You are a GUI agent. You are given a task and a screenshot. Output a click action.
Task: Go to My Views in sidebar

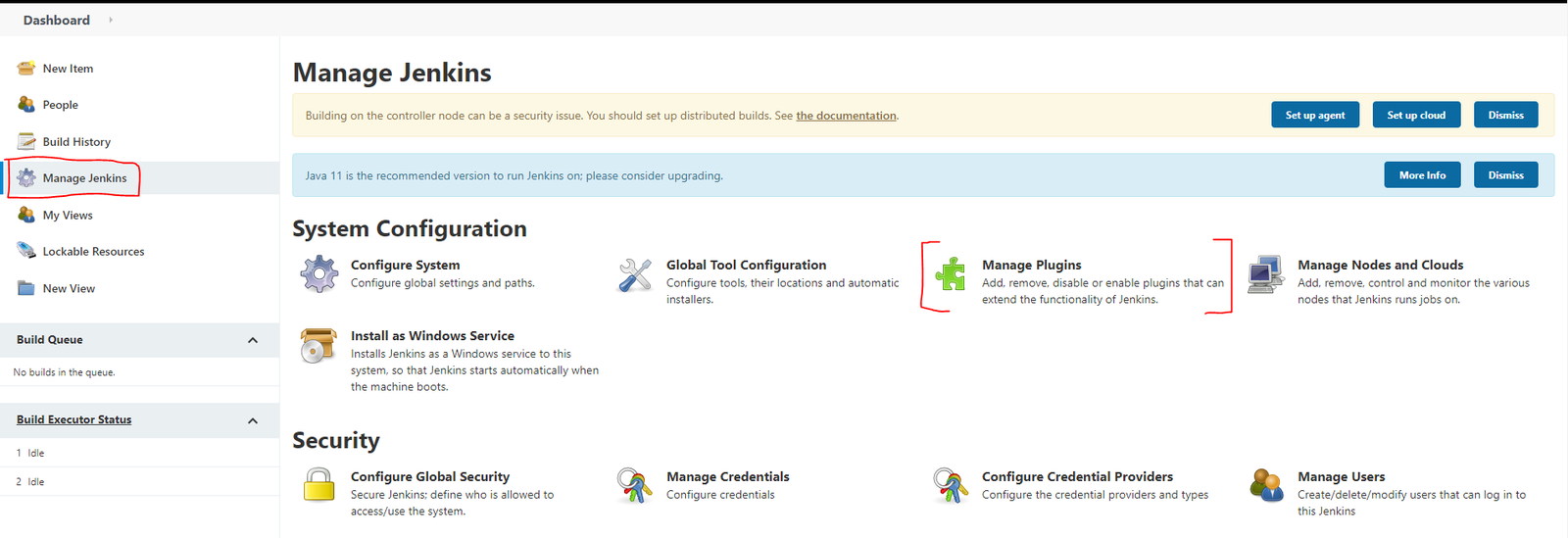pyautogui.click(x=68, y=216)
